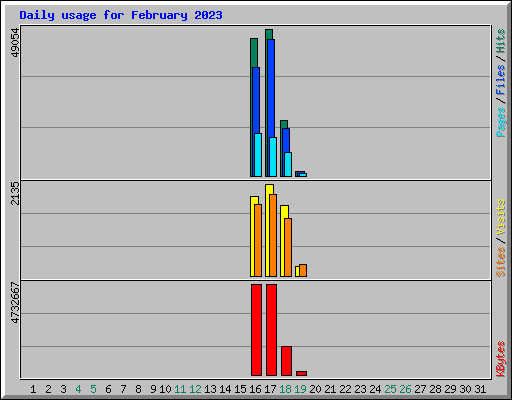Screen dimensions: 512x400
Task: Click day label 4 on the axis
Action: 78,389
